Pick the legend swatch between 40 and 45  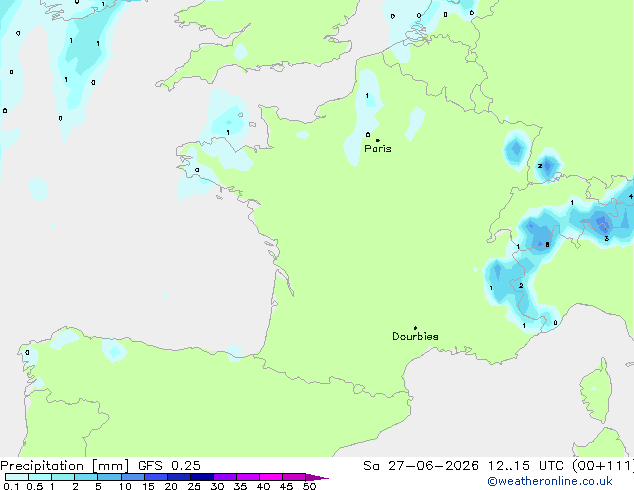pyautogui.click(x=271, y=477)
